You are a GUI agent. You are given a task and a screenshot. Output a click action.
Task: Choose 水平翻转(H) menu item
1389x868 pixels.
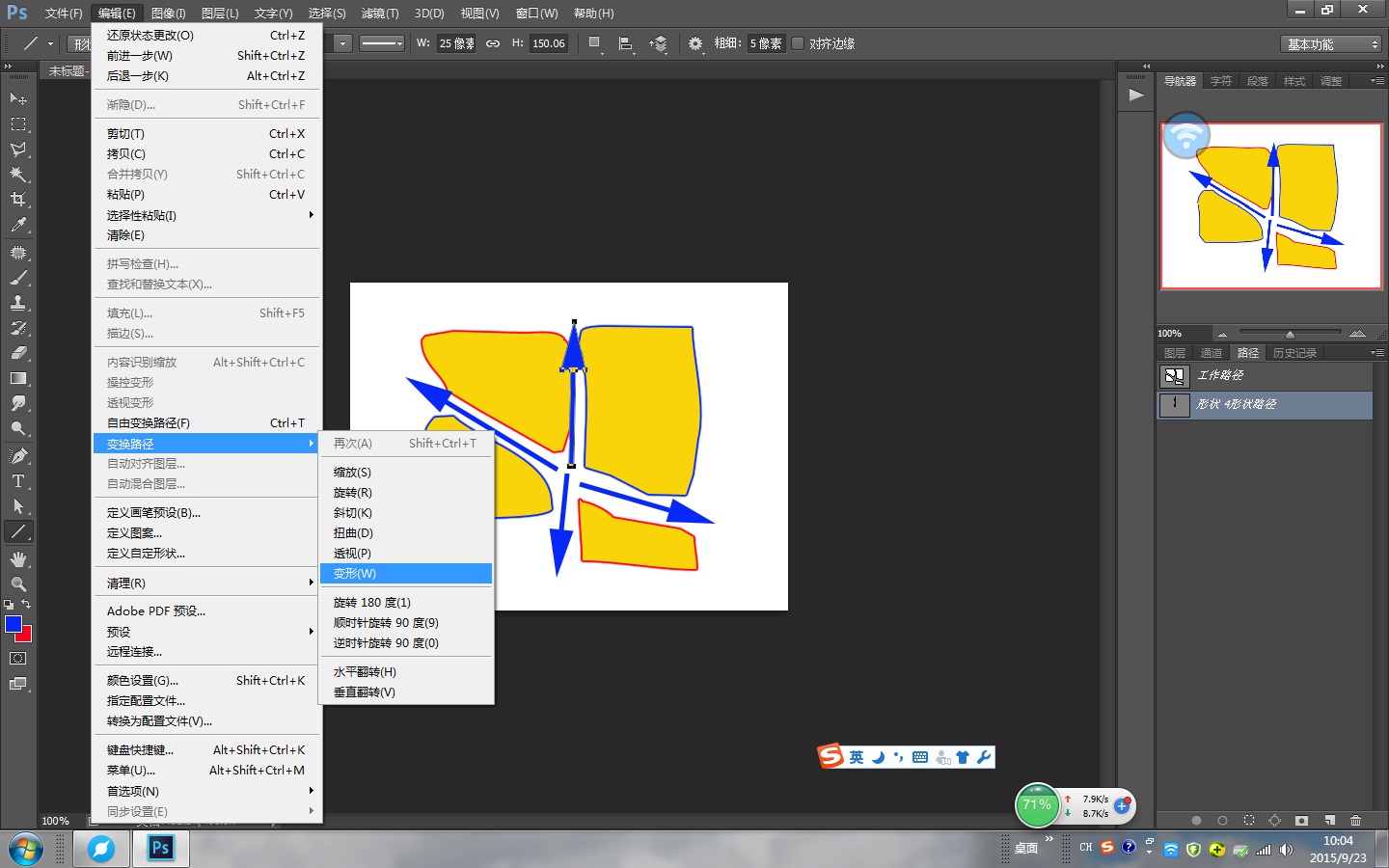point(406,671)
